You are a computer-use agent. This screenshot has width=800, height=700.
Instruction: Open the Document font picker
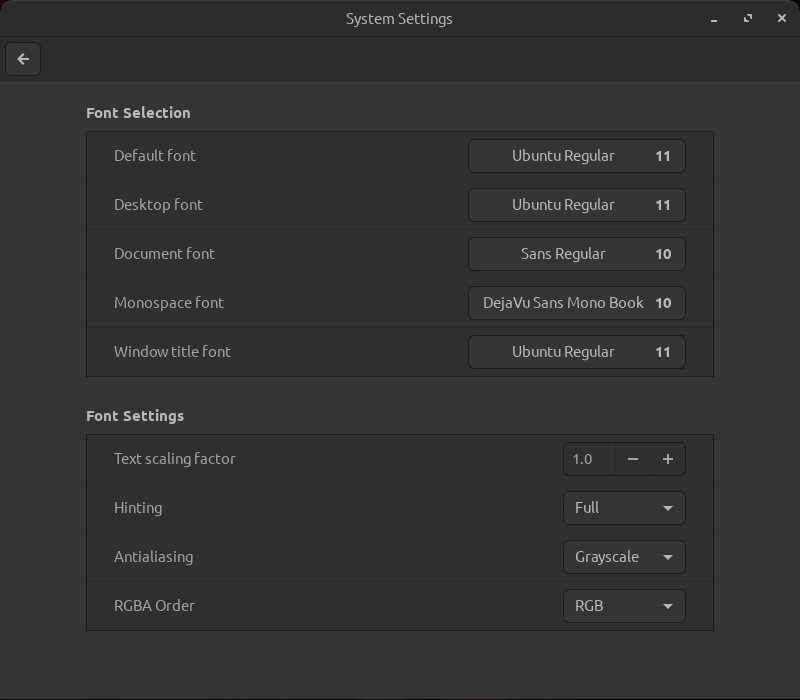576,254
